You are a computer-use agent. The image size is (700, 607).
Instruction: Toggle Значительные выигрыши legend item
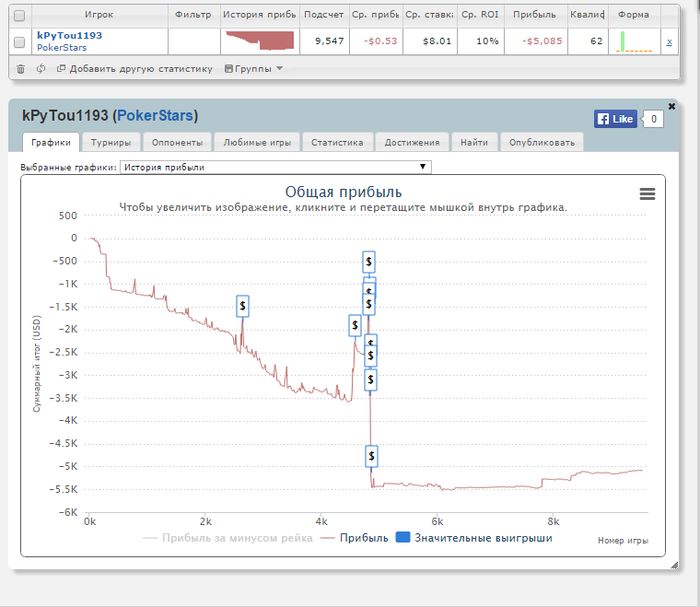(x=475, y=538)
